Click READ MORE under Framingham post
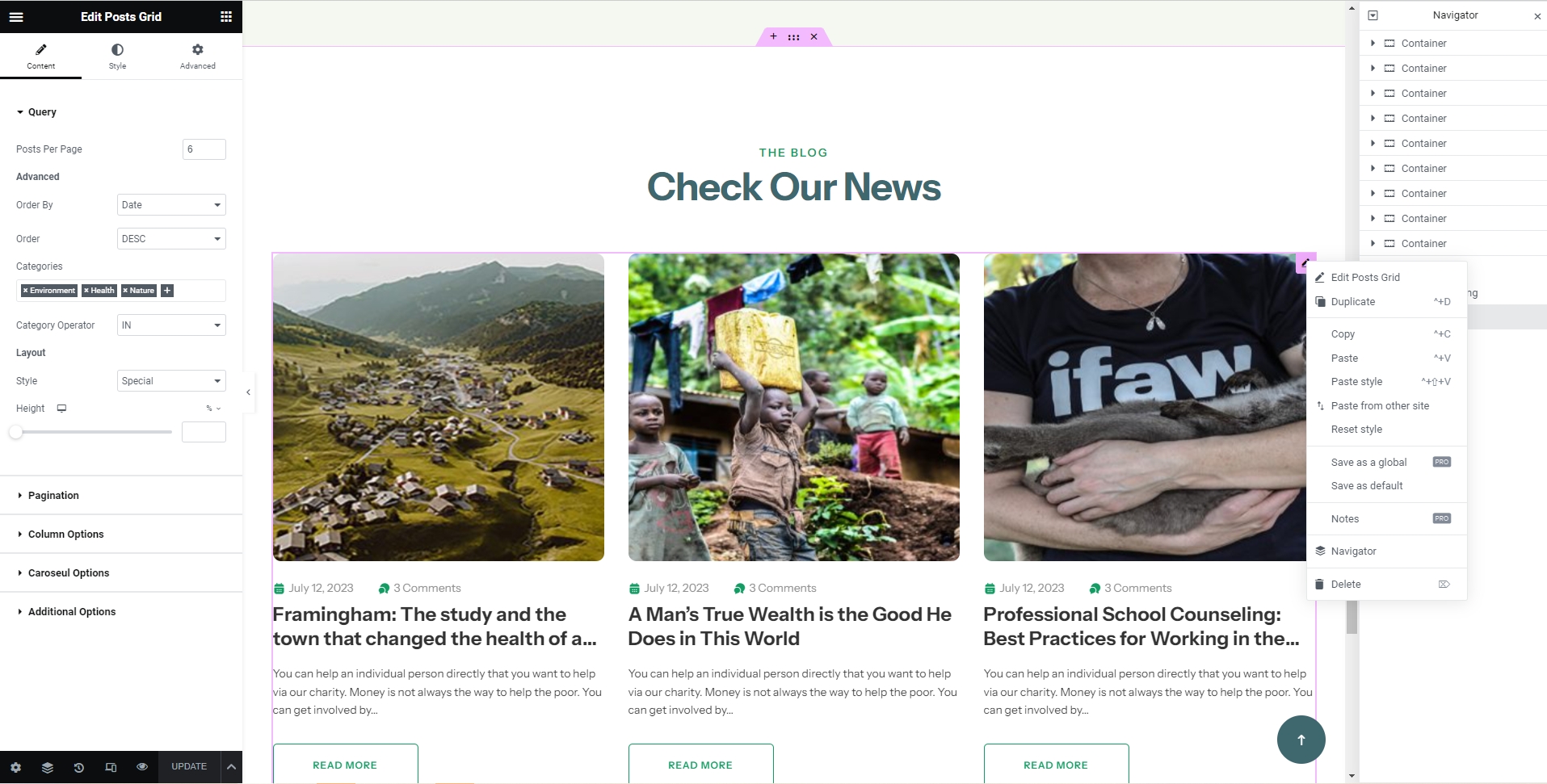The image size is (1547, 784). [x=345, y=765]
